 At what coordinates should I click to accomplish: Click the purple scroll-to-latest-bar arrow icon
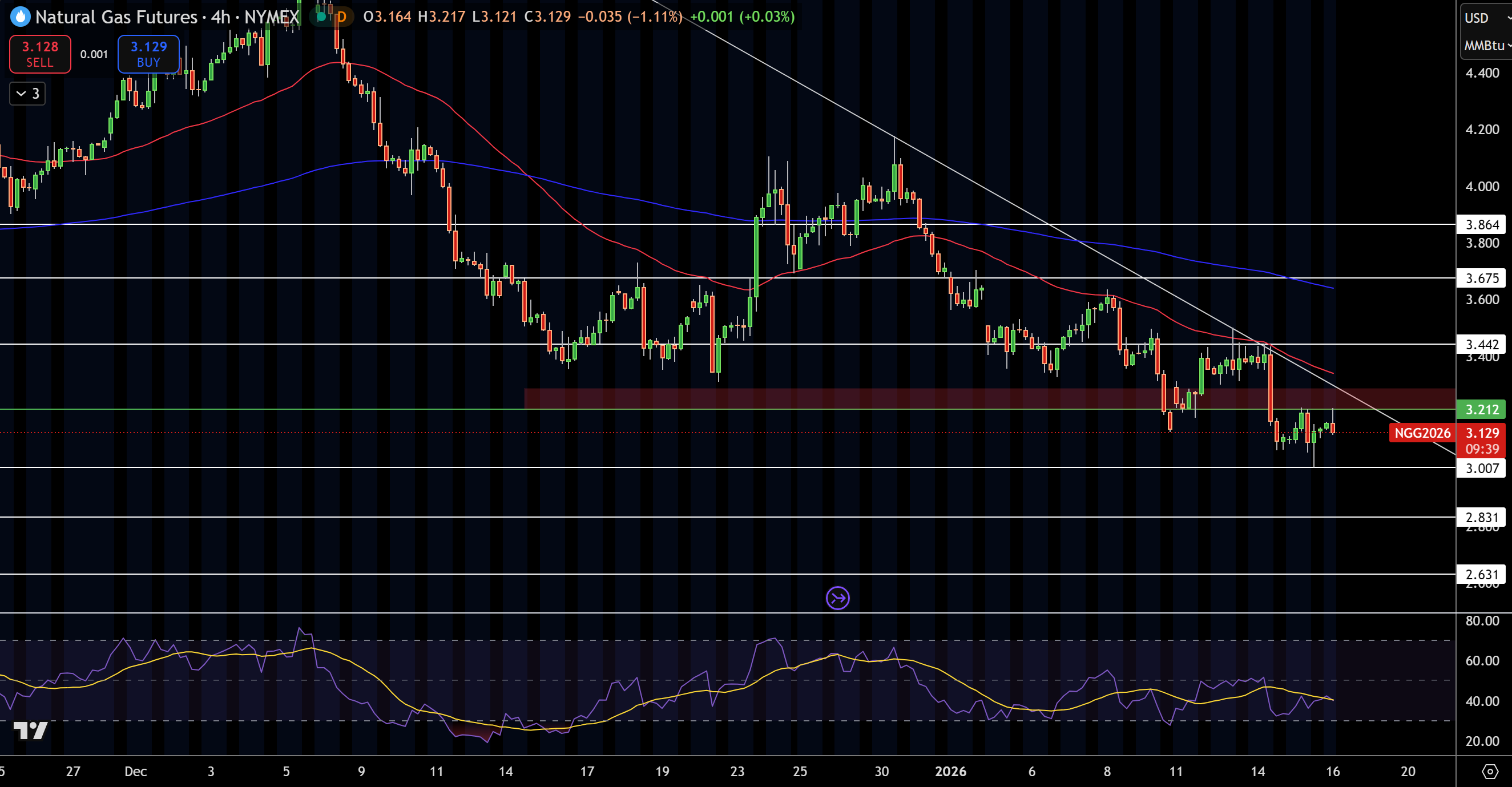point(837,598)
